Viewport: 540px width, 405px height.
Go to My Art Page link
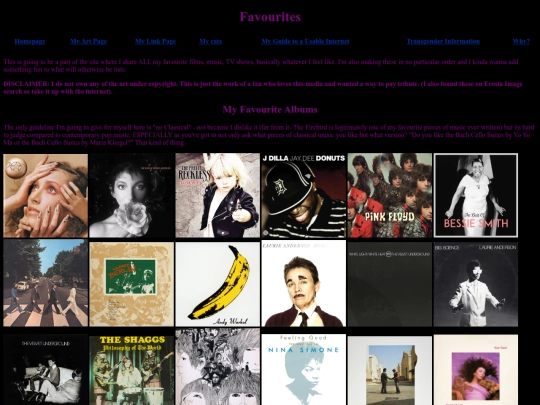89,41
